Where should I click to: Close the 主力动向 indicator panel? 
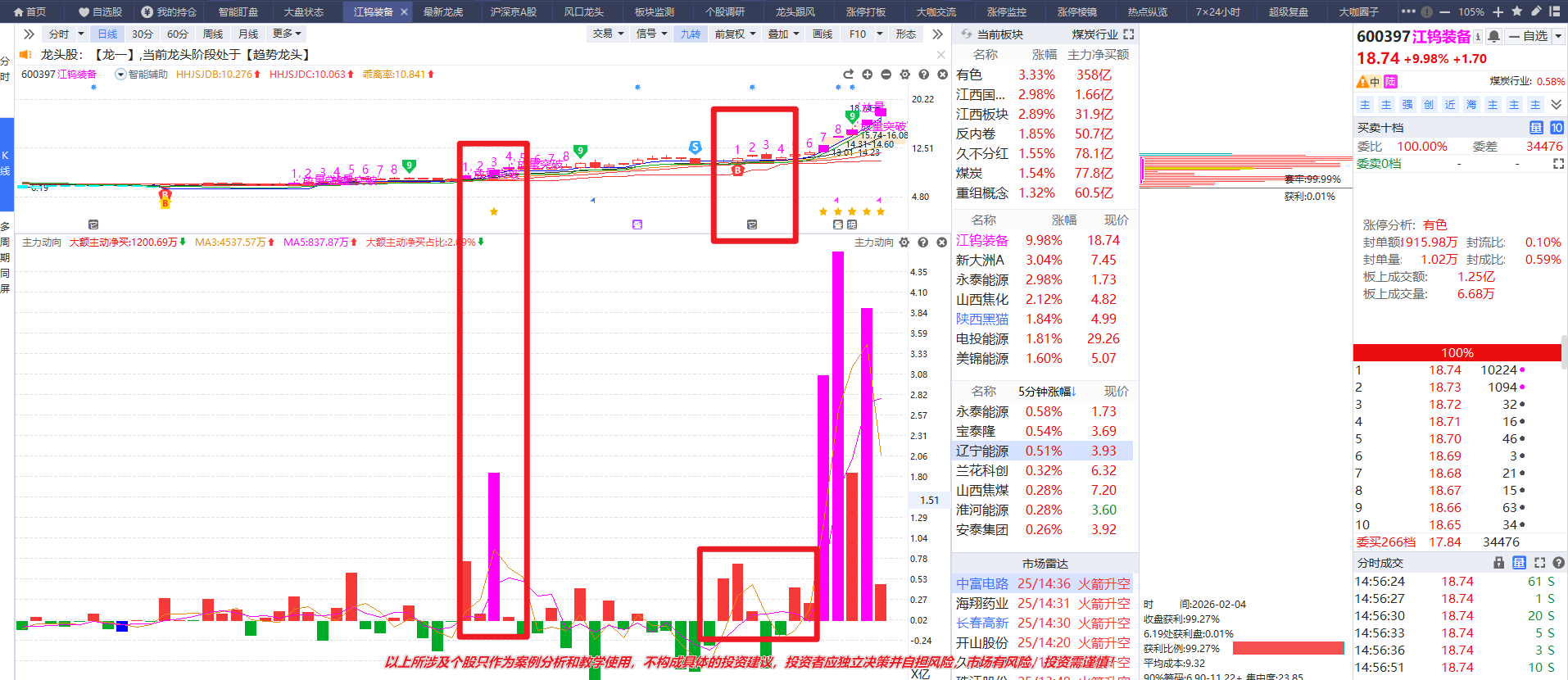(x=942, y=243)
